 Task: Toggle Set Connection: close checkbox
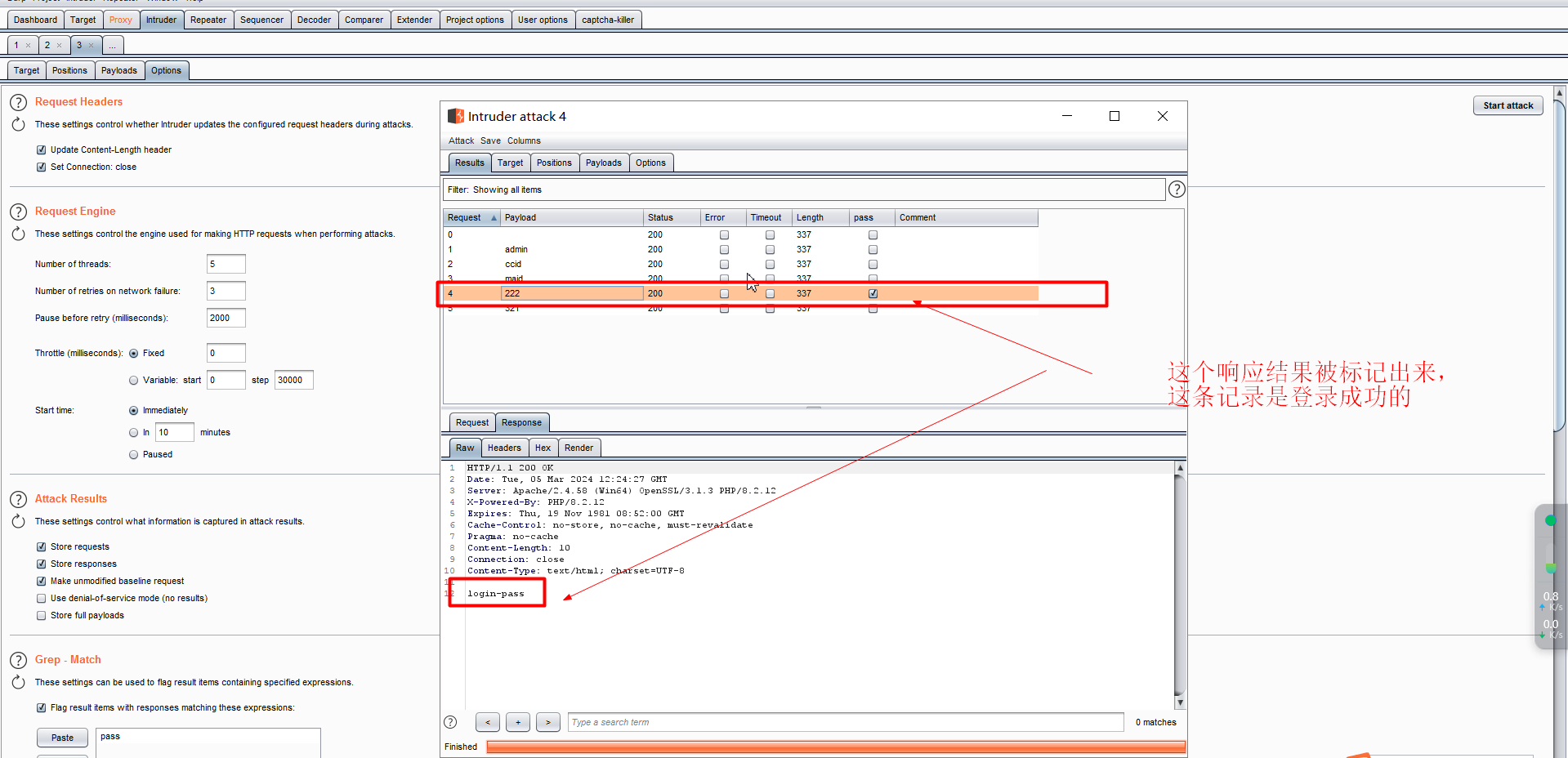42,167
